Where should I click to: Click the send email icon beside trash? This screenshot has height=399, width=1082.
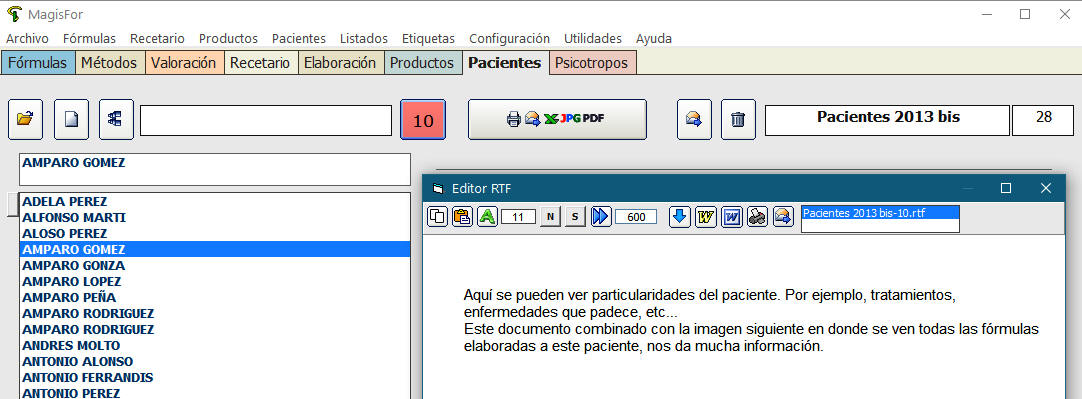click(x=694, y=119)
